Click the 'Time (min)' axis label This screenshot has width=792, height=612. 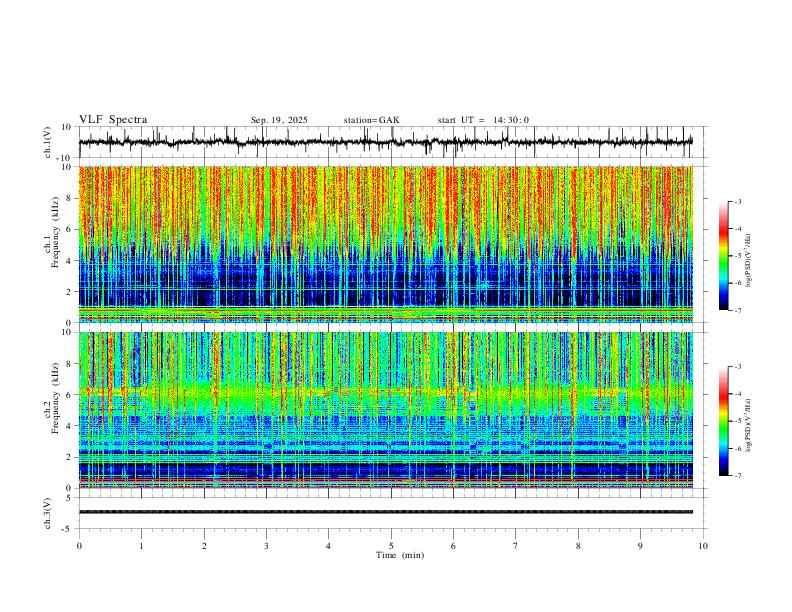(400, 555)
